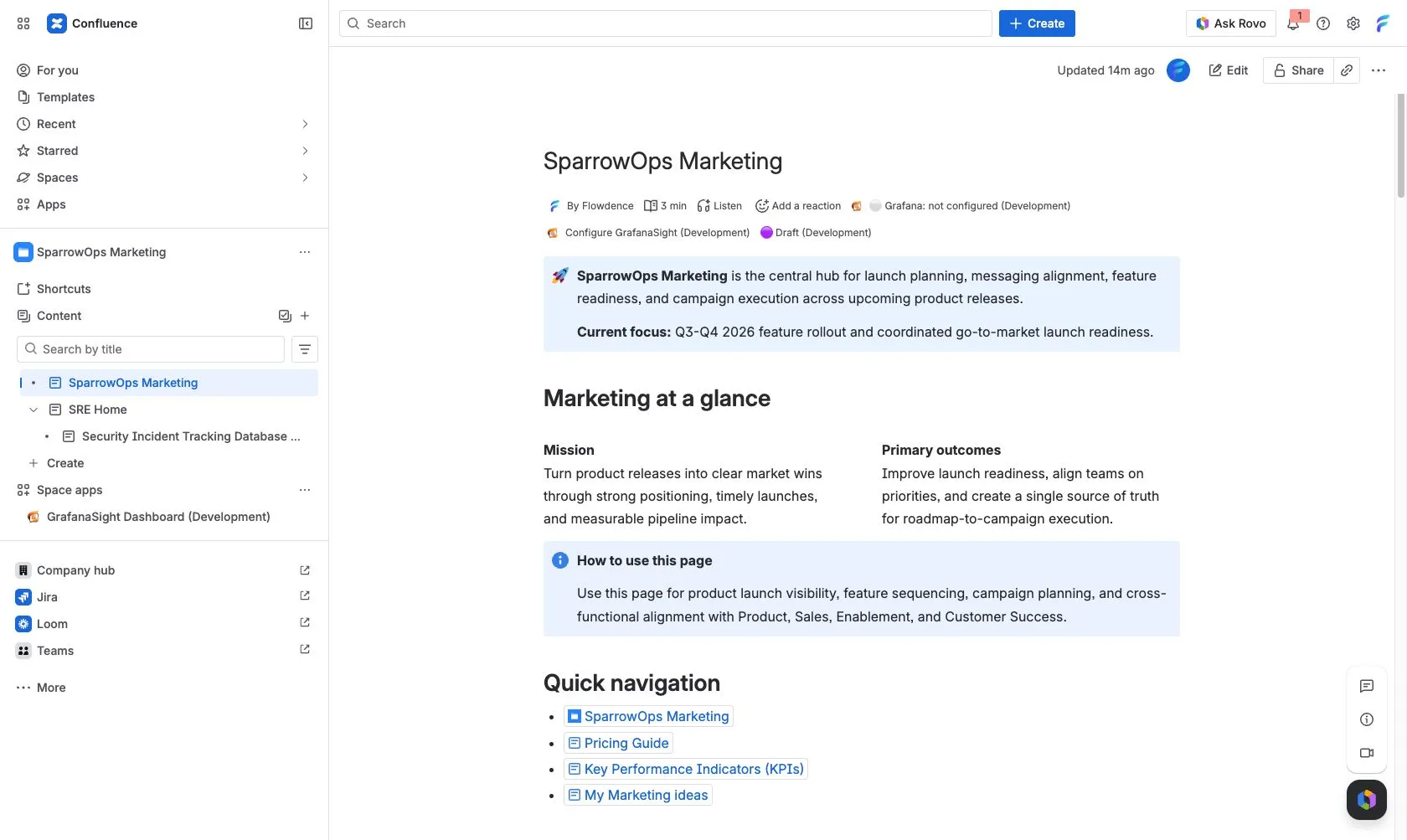
Task: Open the comments panel icon
Action: coord(1367,686)
